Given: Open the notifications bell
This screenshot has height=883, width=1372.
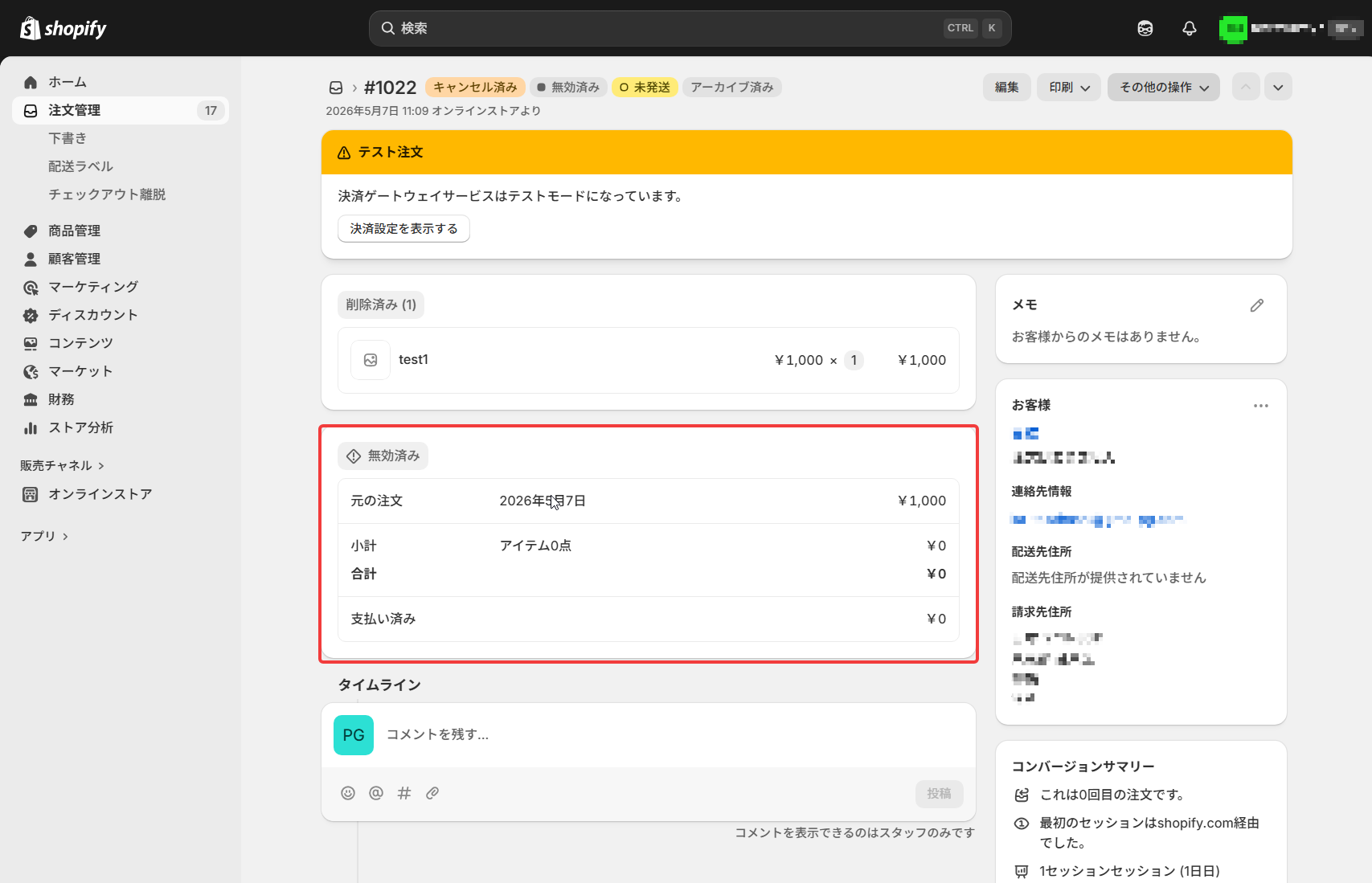Looking at the screenshot, I should tap(1190, 28).
